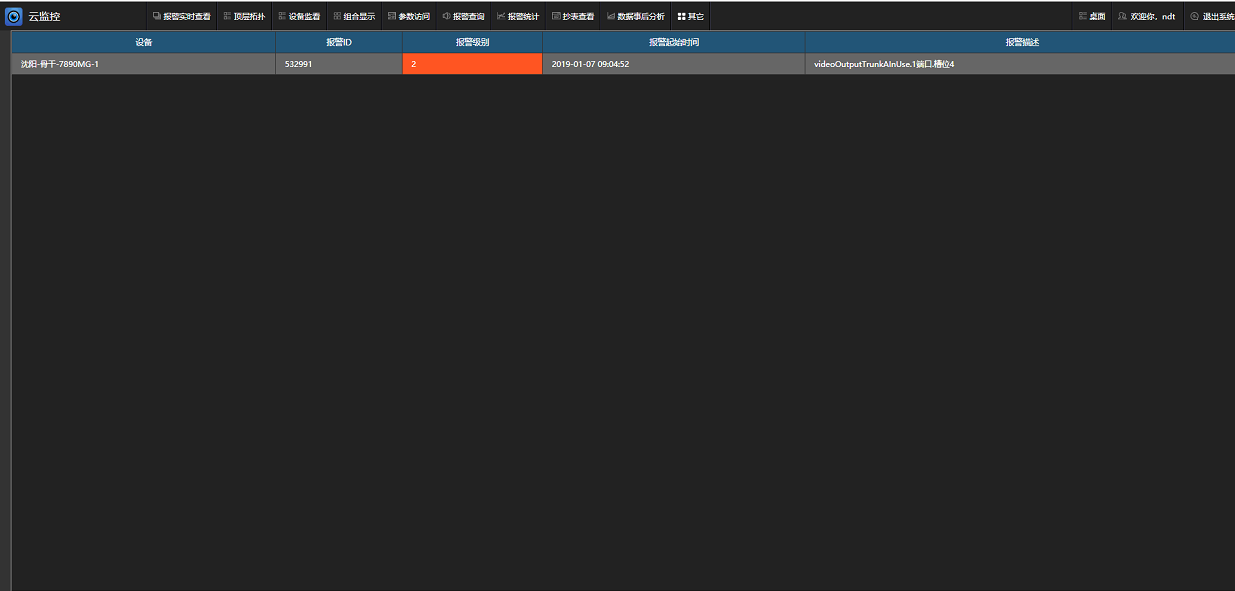Click the 报警统计 chart icon

(501, 16)
